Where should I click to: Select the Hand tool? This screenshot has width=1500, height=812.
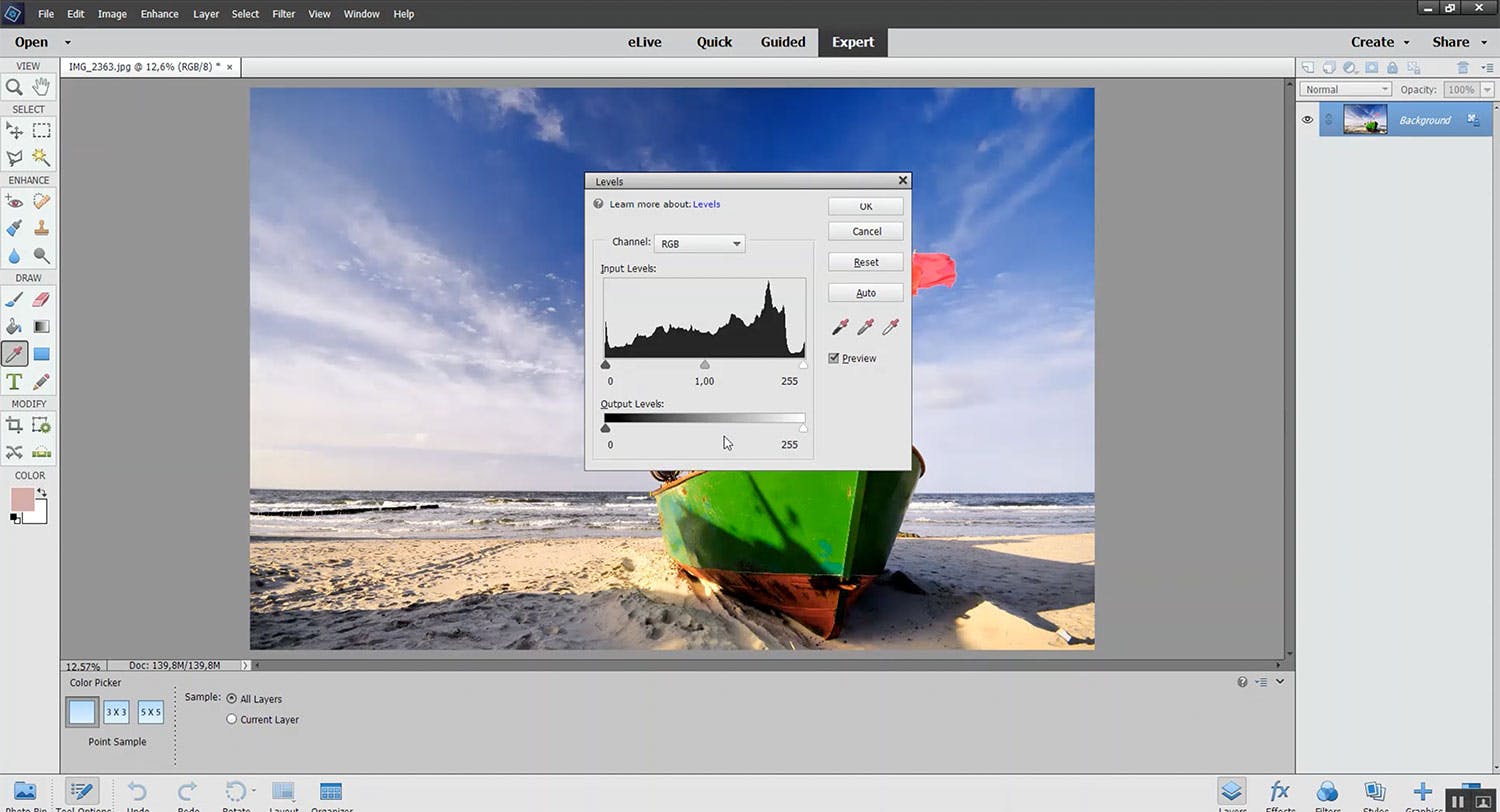tap(41, 88)
